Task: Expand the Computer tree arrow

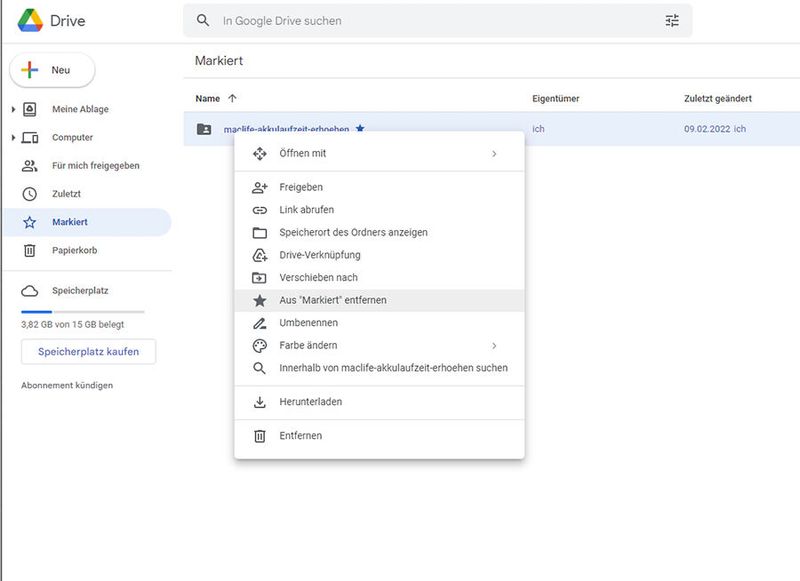Action: coord(13,137)
